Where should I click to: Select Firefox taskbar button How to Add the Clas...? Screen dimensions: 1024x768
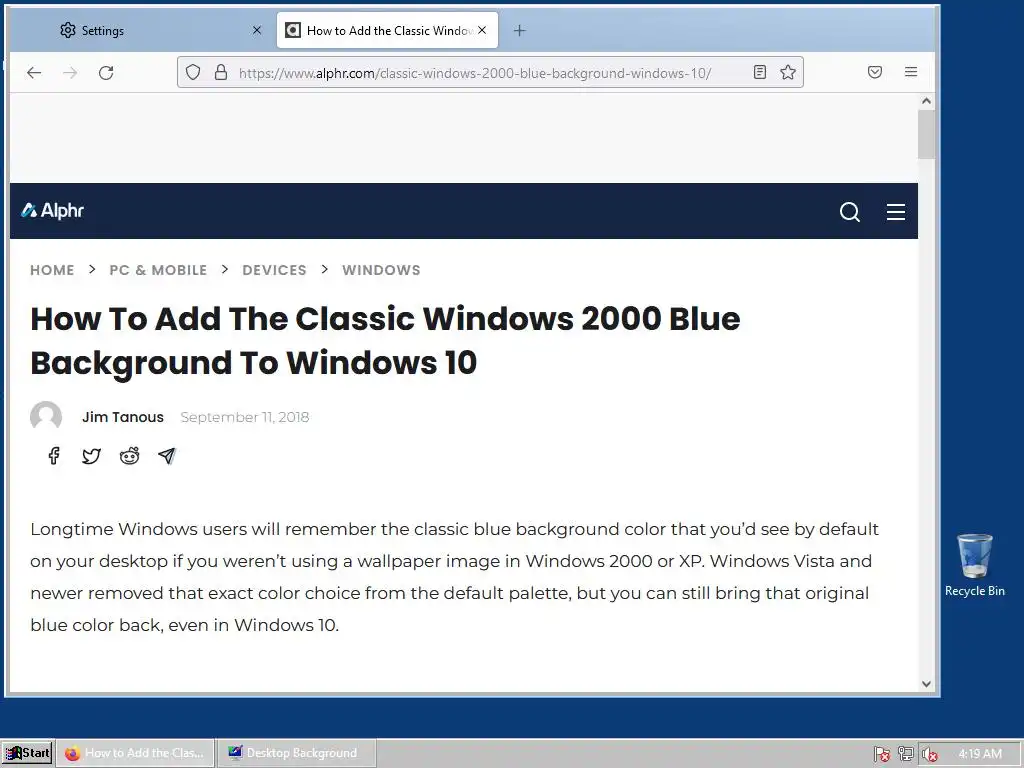click(x=135, y=753)
